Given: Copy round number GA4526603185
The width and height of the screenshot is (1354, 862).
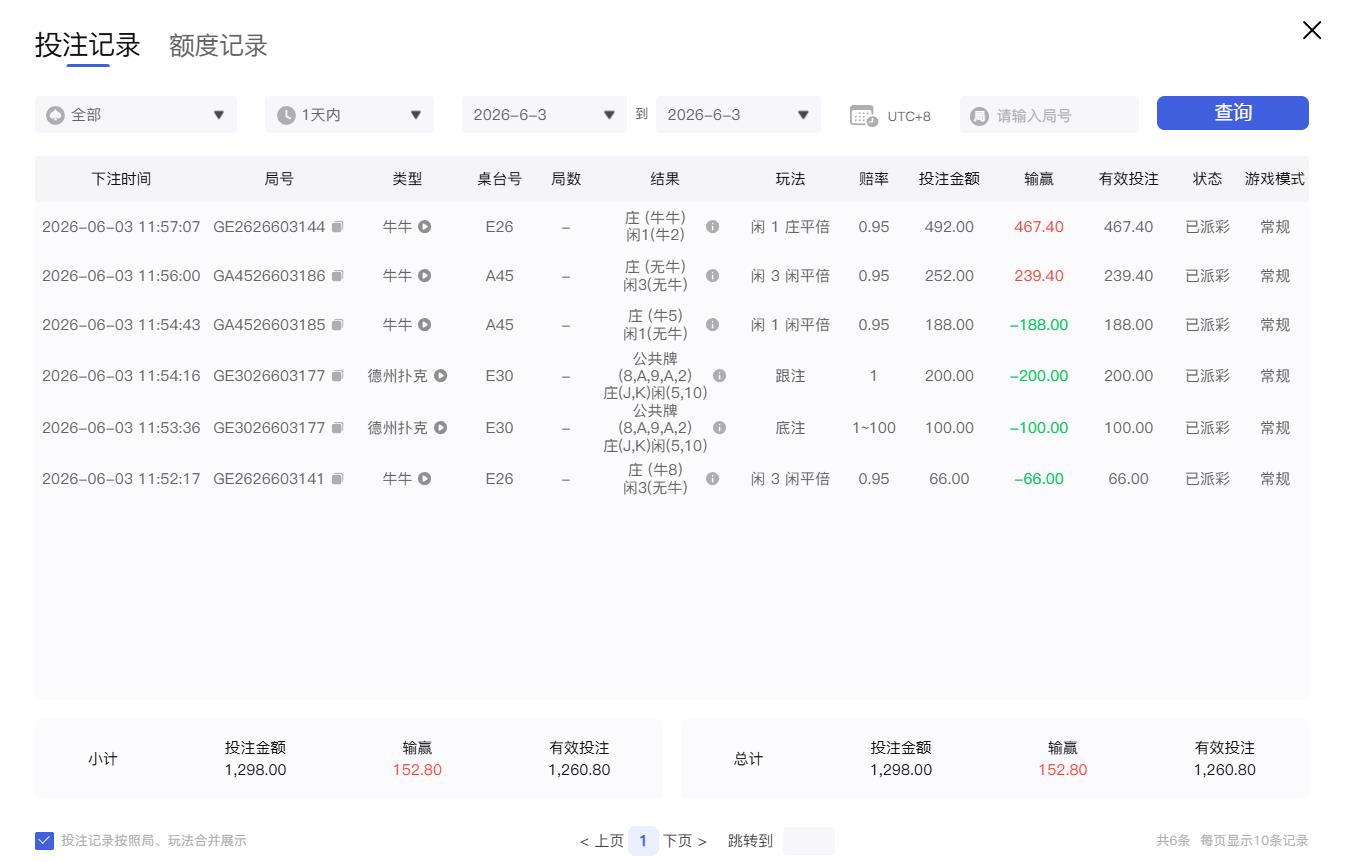Looking at the screenshot, I should click(x=338, y=325).
